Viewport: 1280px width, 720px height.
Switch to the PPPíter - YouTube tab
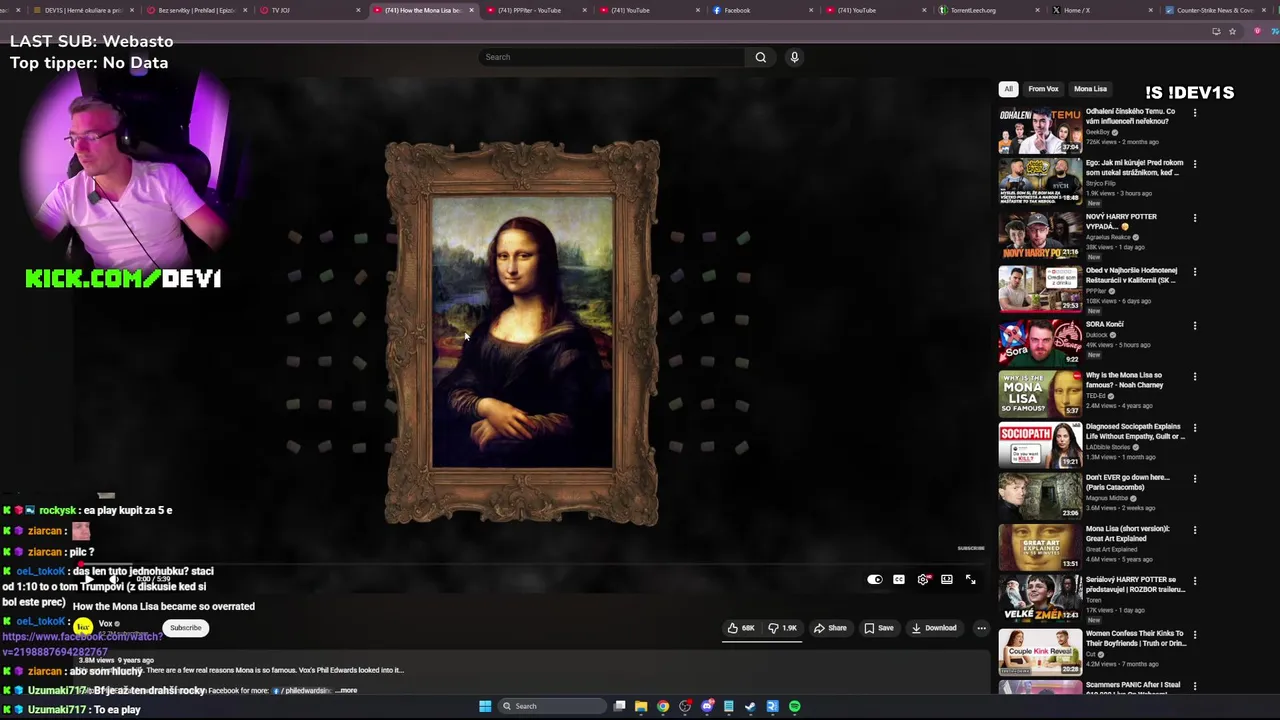535,10
